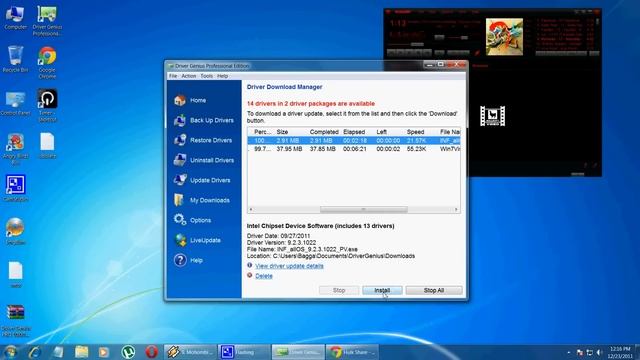Viewport: 640px width, 360px height.
Task: Click the volume icon in system tray
Action: tap(599, 352)
